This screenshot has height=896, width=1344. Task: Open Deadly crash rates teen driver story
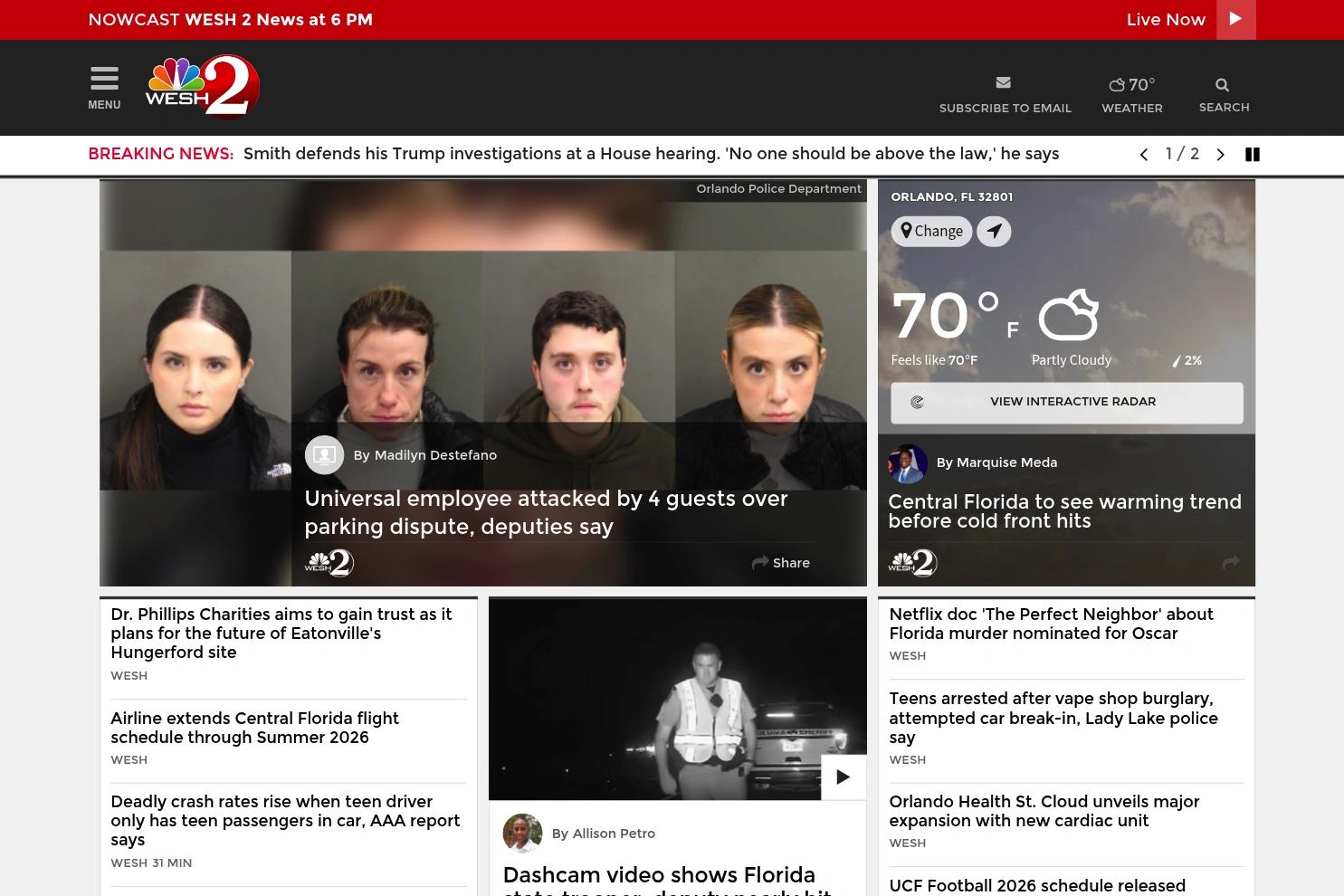coord(285,821)
